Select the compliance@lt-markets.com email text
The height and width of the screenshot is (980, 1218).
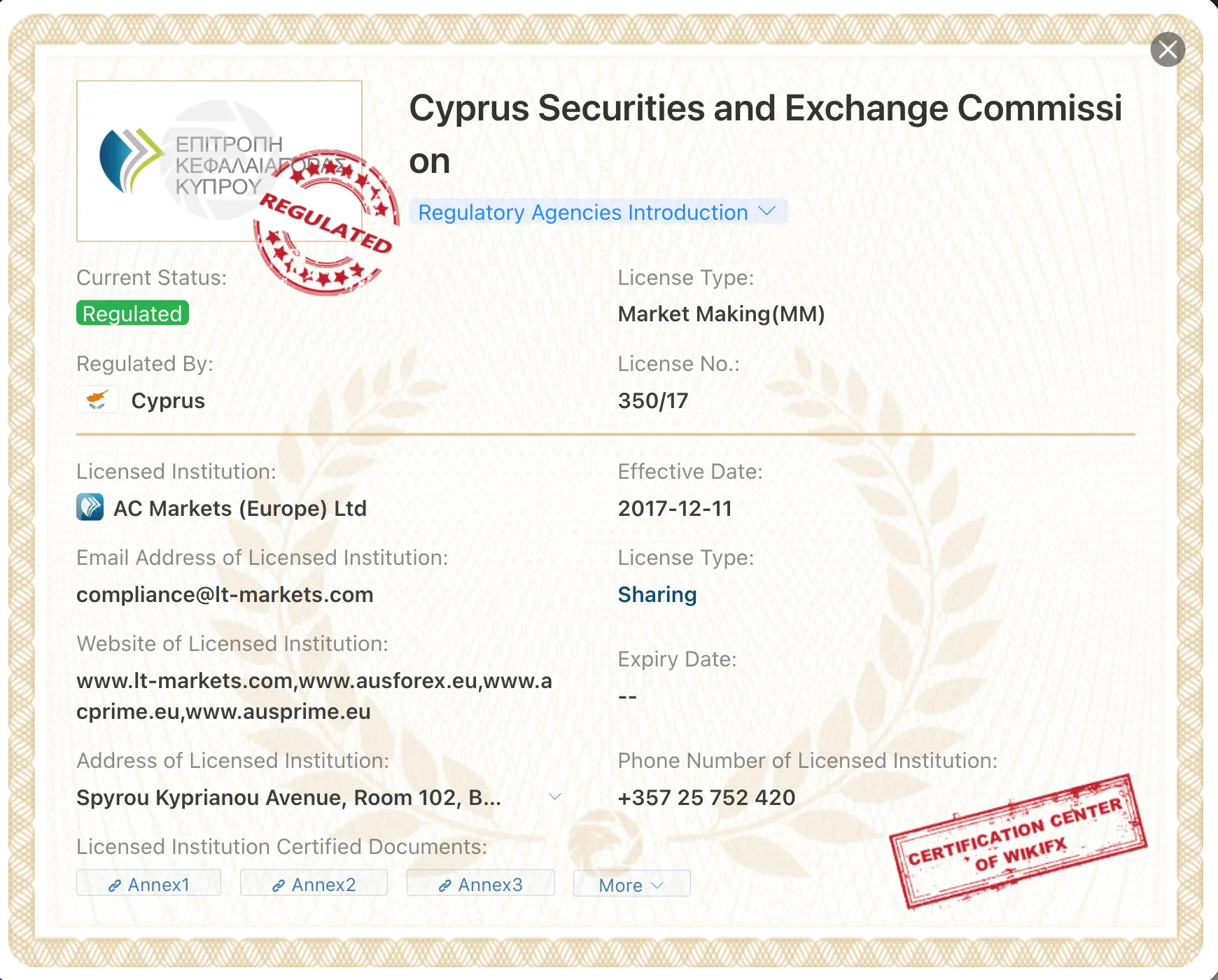pyautogui.click(x=225, y=594)
